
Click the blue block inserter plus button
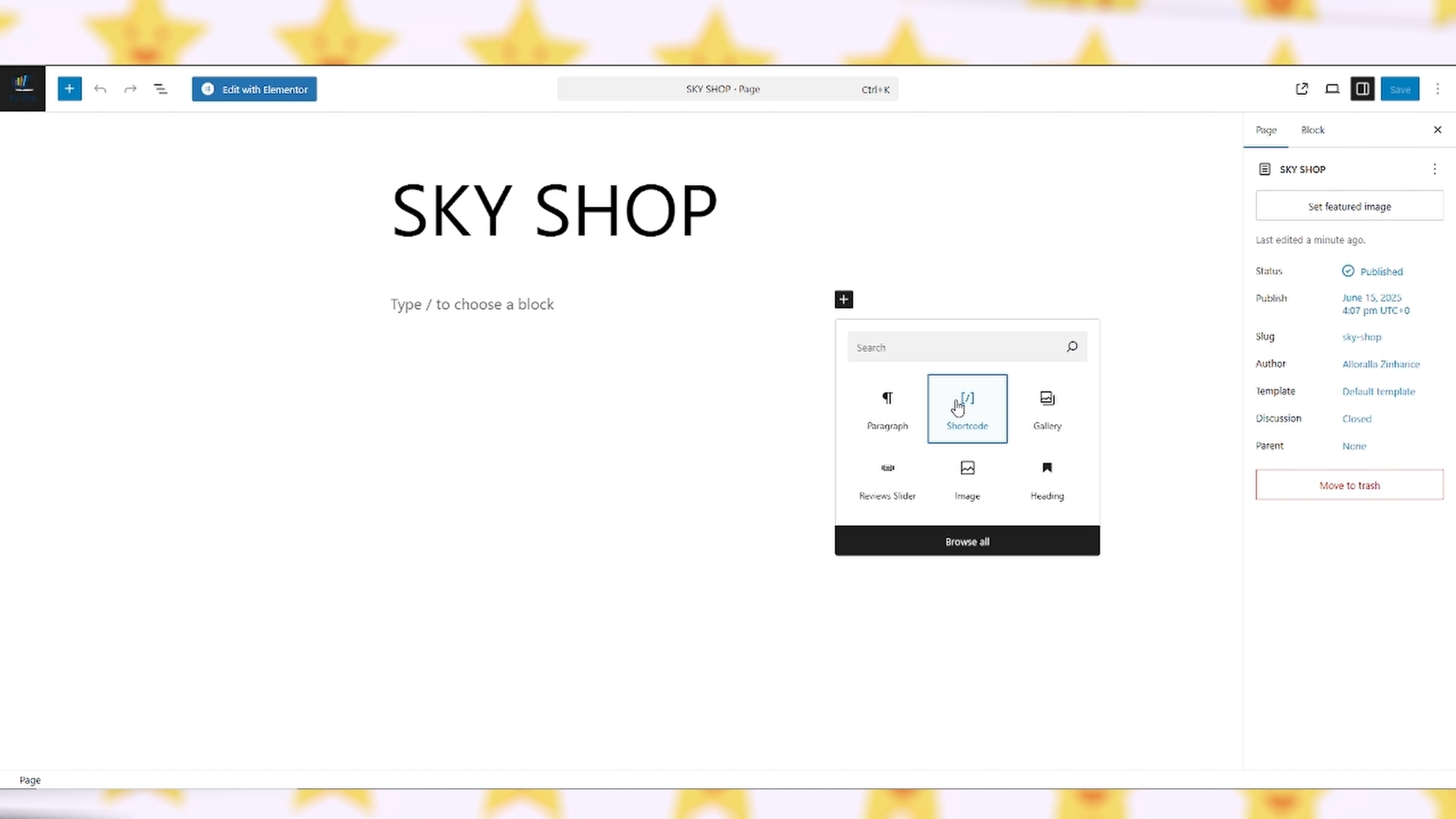(x=69, y=89)
